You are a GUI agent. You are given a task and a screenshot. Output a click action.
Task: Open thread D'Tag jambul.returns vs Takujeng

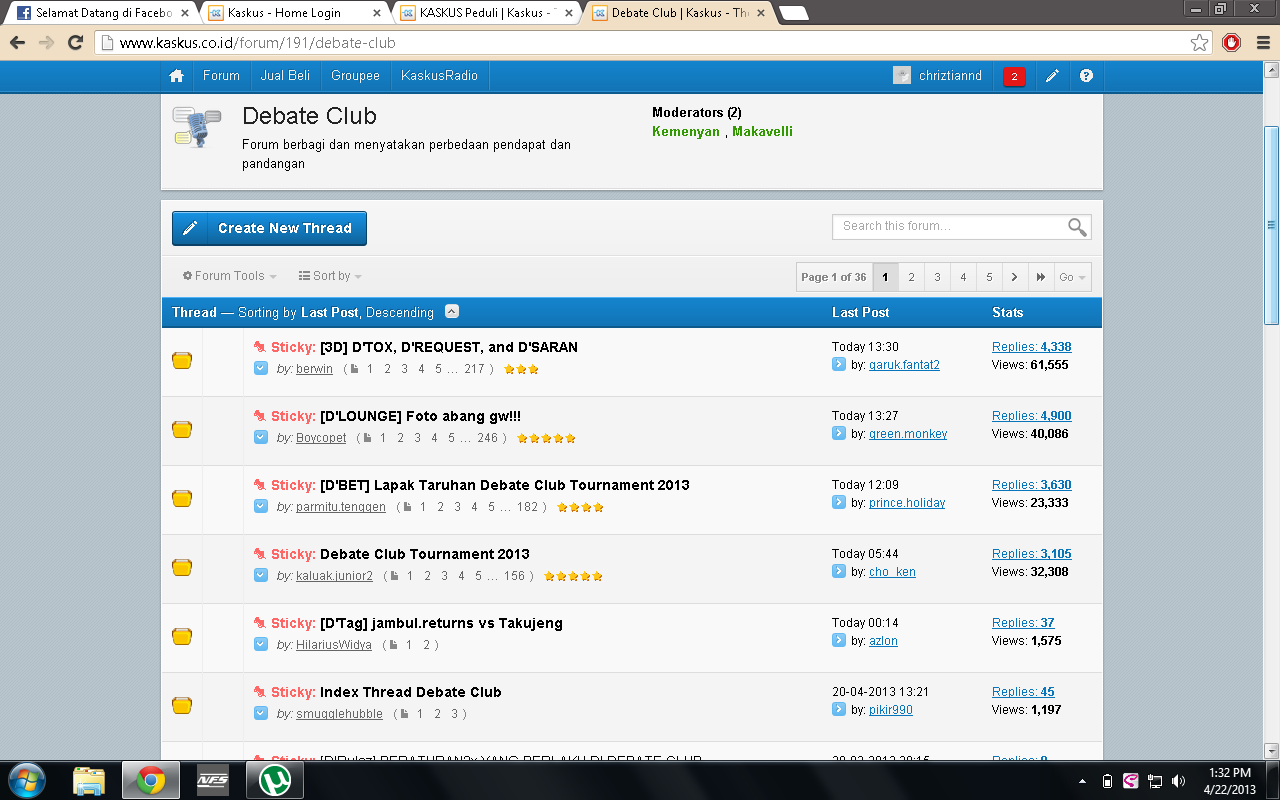441,623
